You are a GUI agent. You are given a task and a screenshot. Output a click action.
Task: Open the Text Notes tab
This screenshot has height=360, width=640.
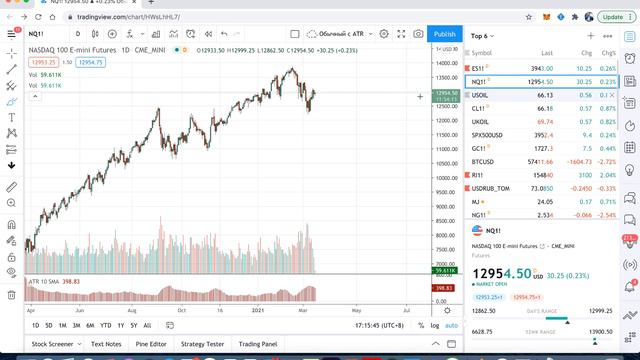[106, 344]
